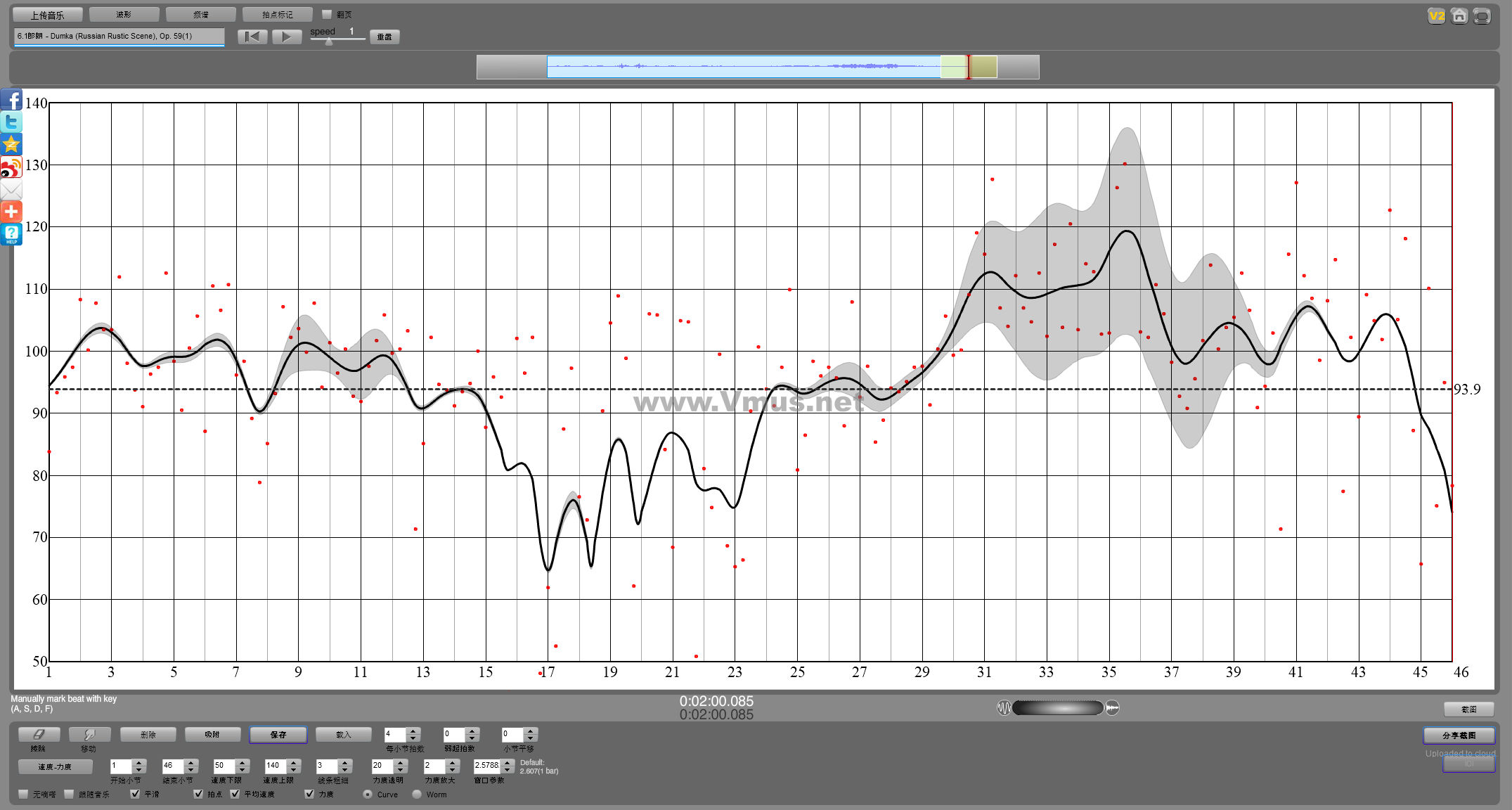
Task: Increase the 速度上限 value of 140
Action: click(295, 762)
